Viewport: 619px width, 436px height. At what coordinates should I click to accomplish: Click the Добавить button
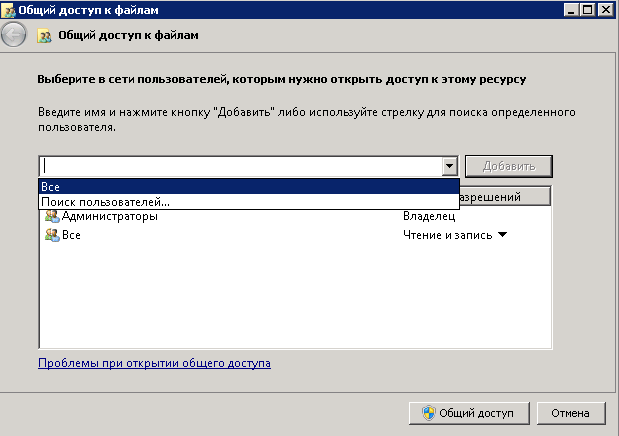pyautogui.click(x=509, y=166)
